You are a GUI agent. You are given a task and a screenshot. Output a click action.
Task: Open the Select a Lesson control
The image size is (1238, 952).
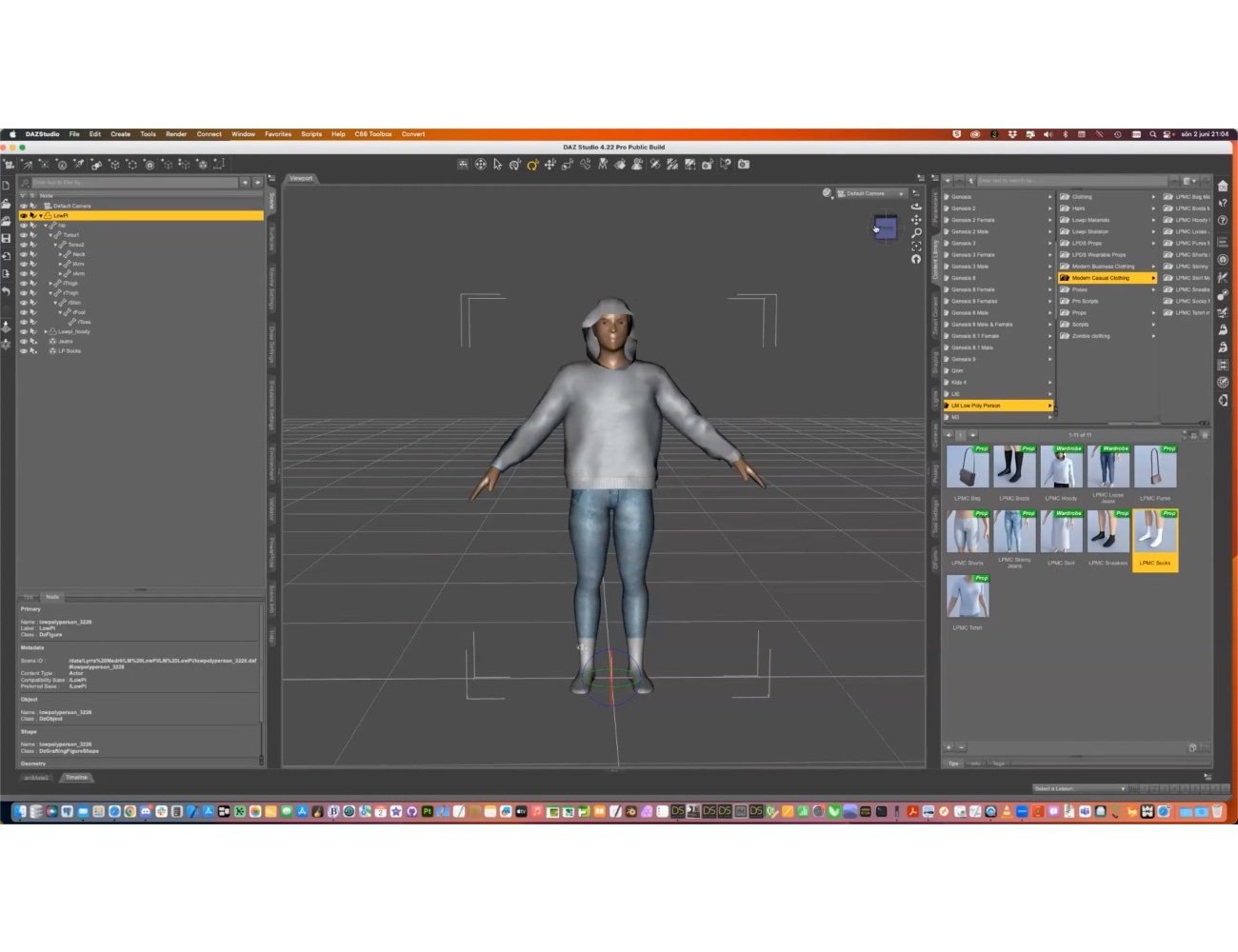(1079, 788)
